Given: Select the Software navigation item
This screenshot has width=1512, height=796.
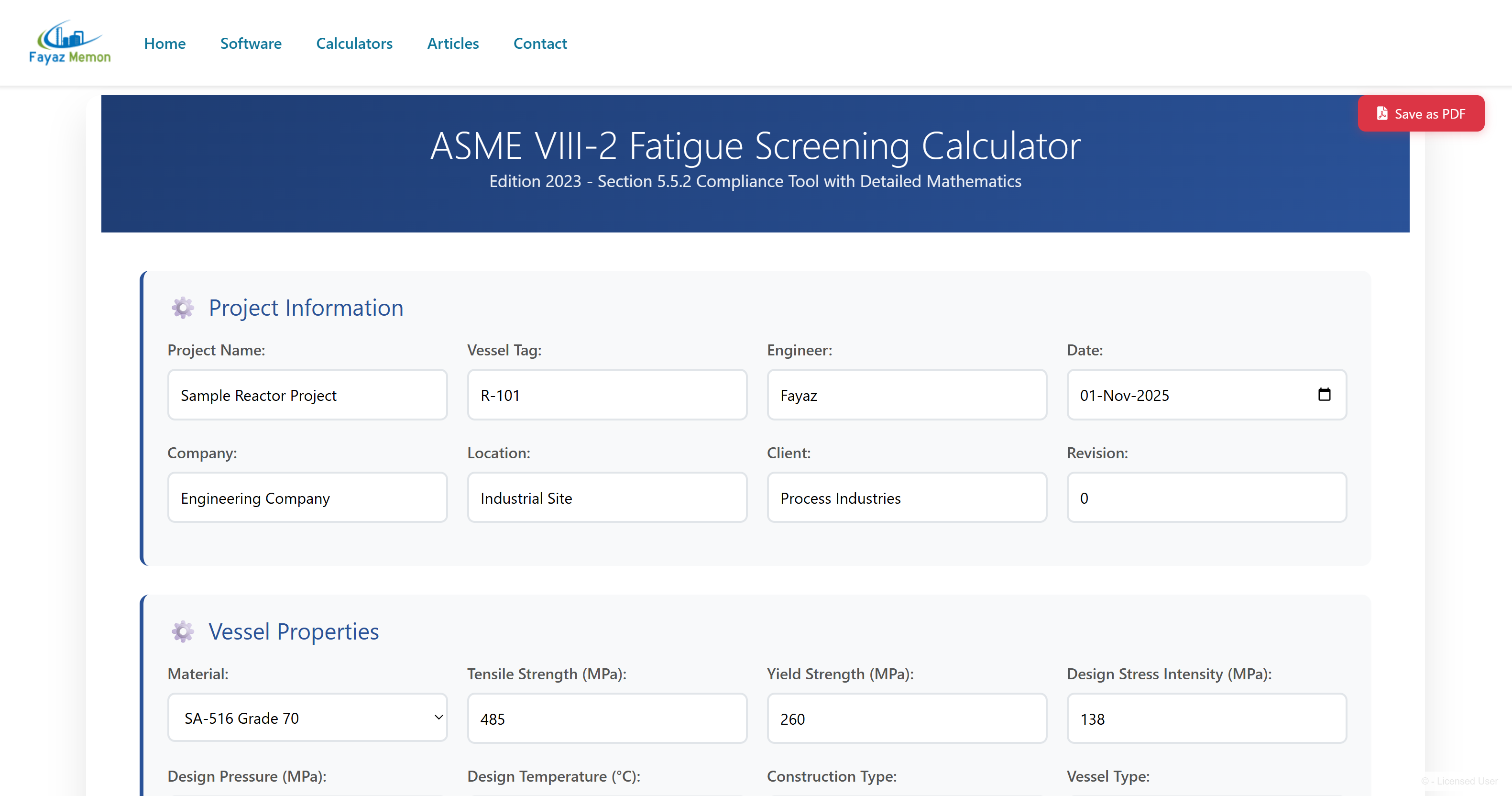Looking at the screenshot, I should tap(251, 43).
